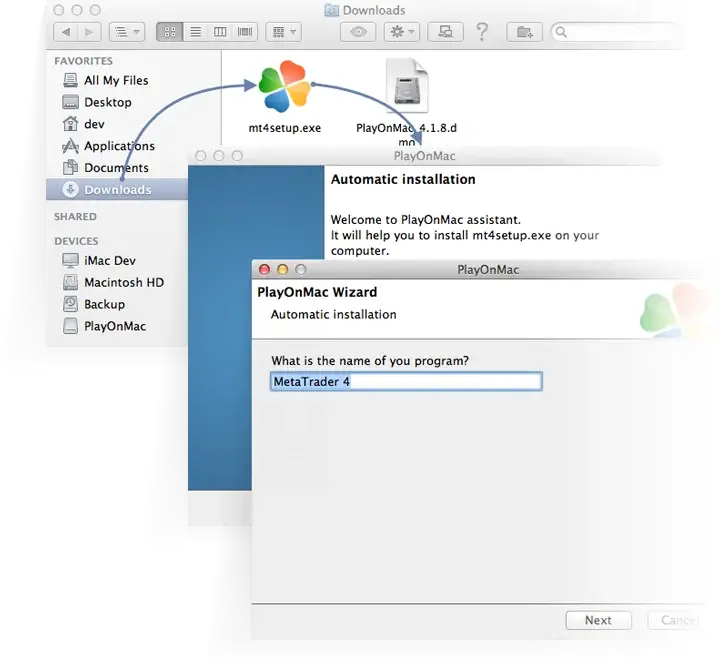
Task: Click the Documents sidebar icon
Action: [x=70, y=167]
